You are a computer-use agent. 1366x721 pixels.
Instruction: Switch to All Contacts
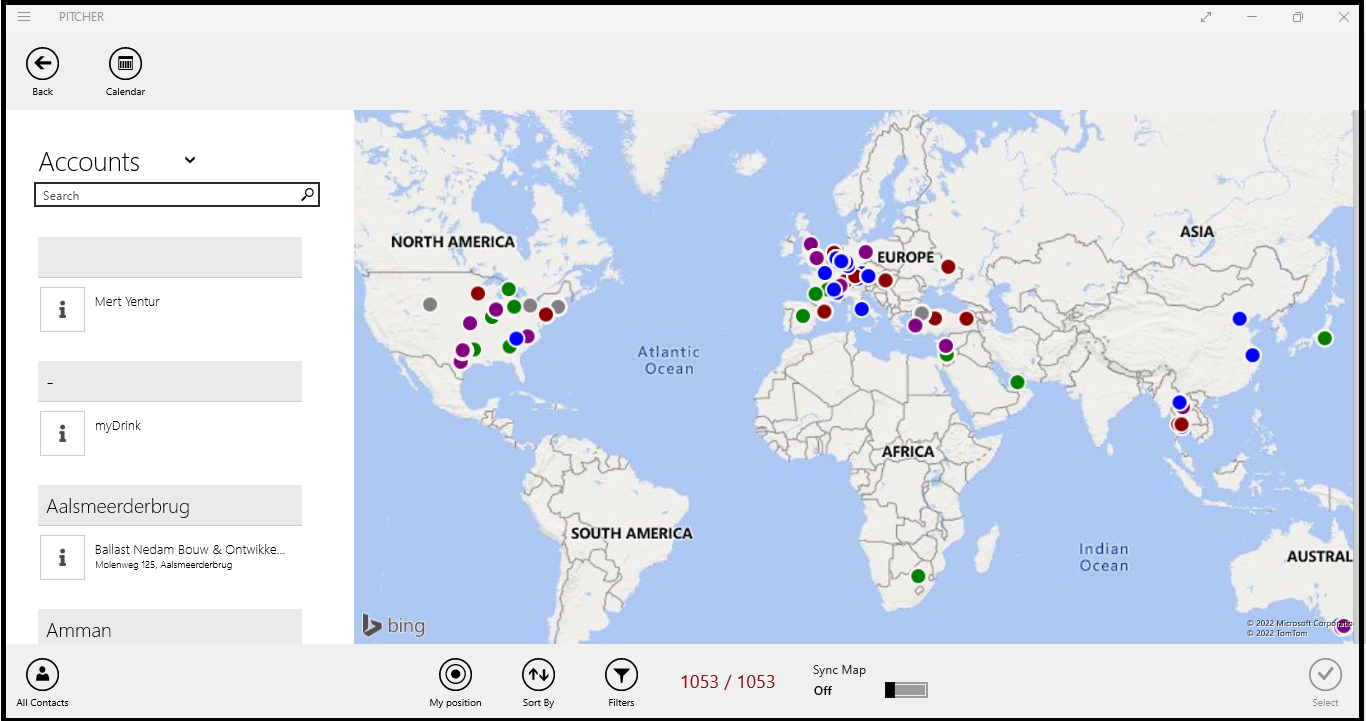tap(42, 676)
